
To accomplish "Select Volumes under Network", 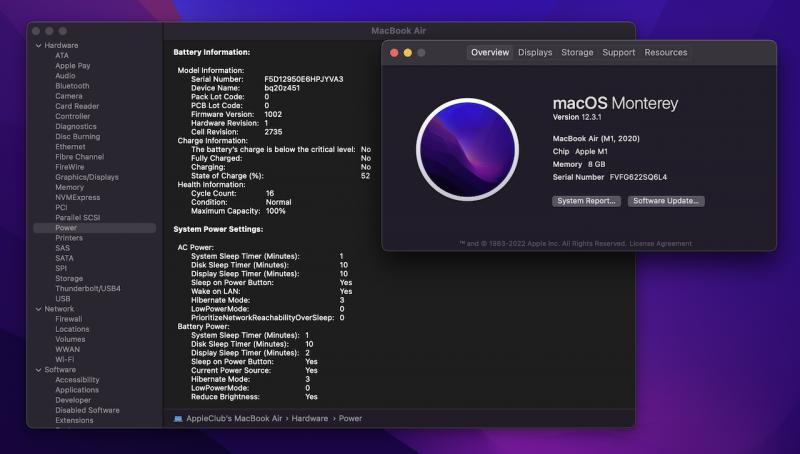I will point(70,340).
